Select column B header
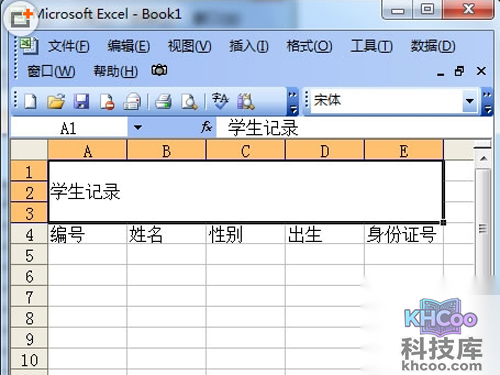The image size is (500, 375). click(166, 151)
